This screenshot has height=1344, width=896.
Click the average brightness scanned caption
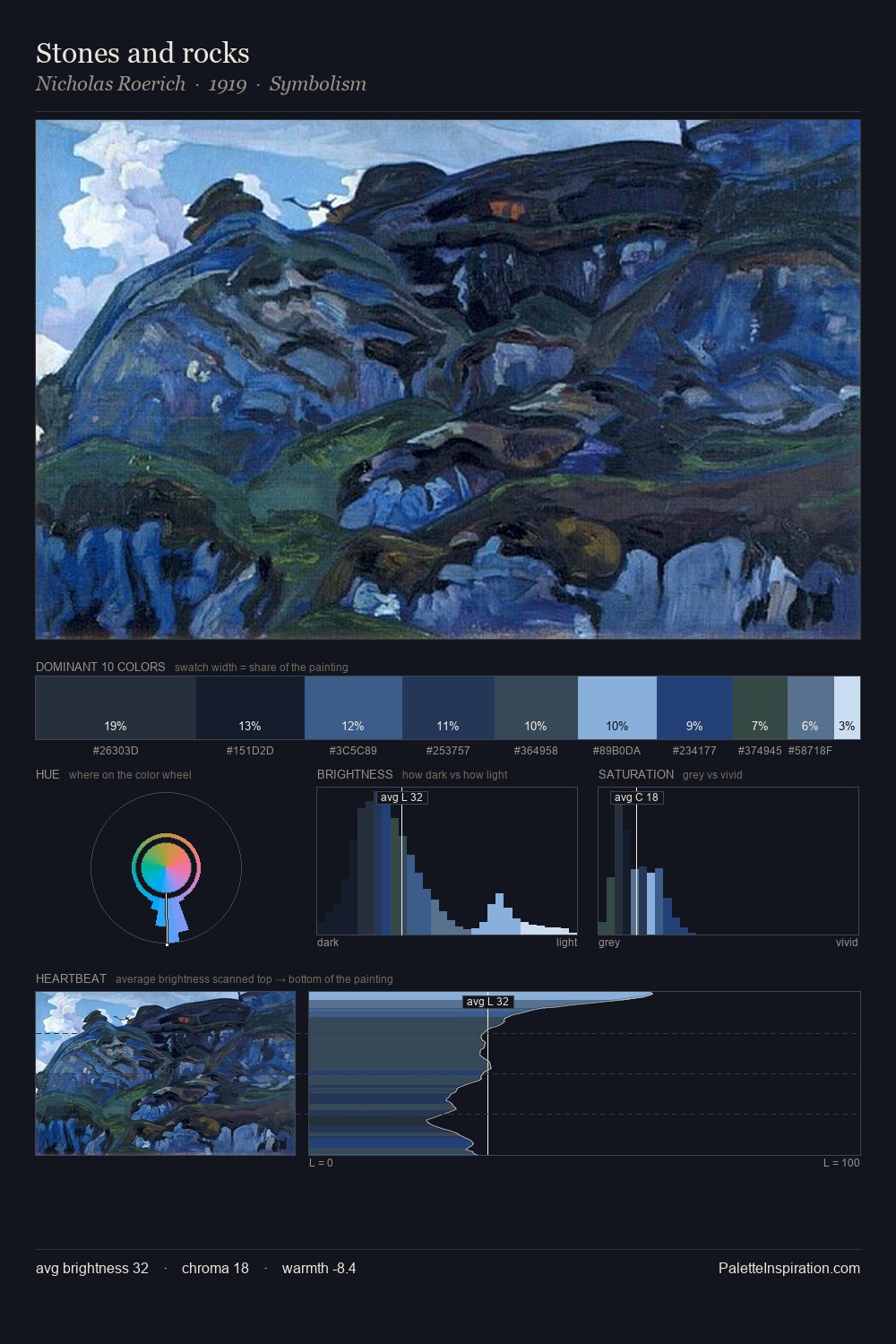pos(254,979)
